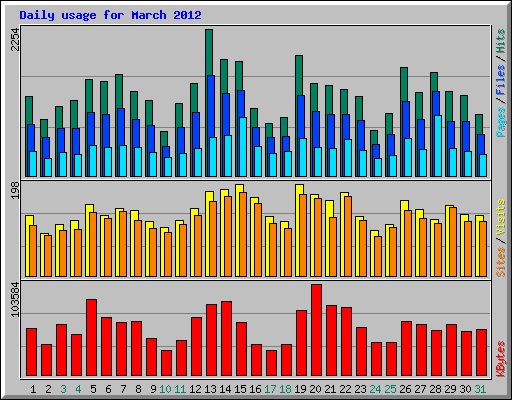512x400 pixels.
Task: Click the orange Sites bar for day 29
Action: pyautogui.click(x=453, y=242)
